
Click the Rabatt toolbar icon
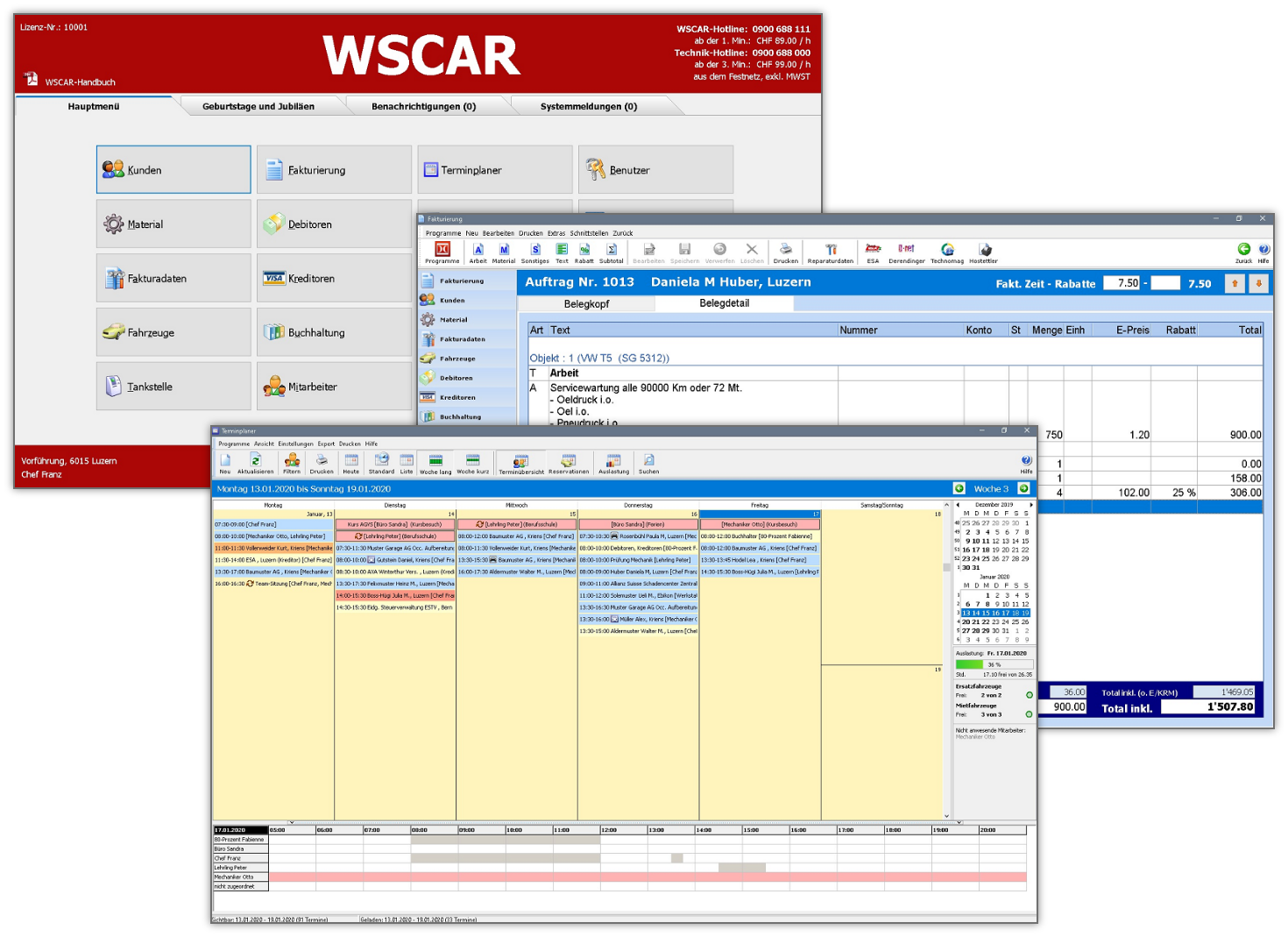(x=584, y=252)
